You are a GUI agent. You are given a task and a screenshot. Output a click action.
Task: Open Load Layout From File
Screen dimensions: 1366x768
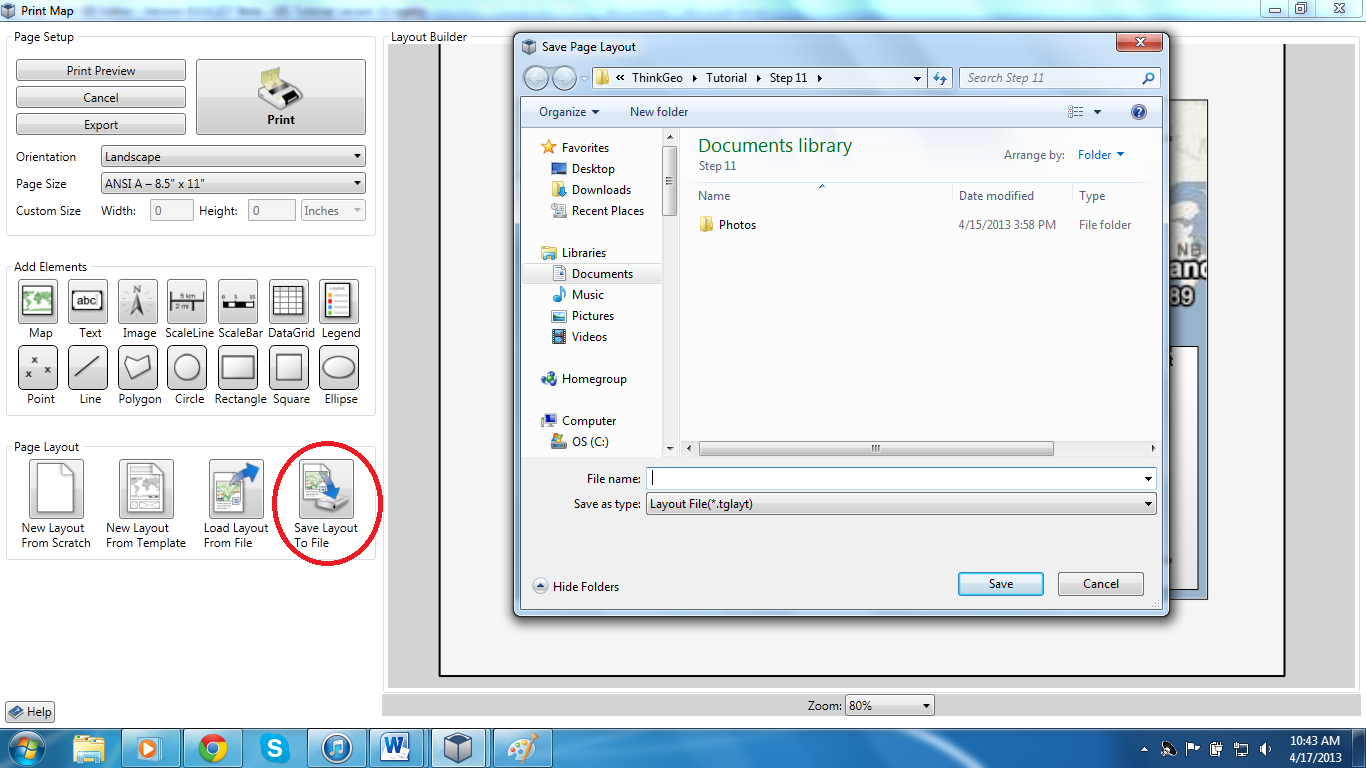(x=235, y=490)
